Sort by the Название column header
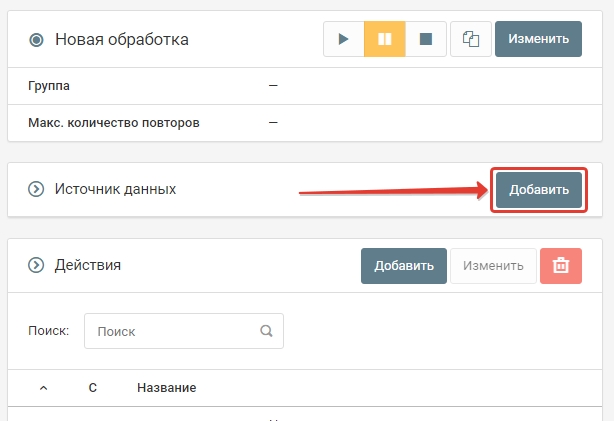The image size is (614, 421). [x=166, y=388]
